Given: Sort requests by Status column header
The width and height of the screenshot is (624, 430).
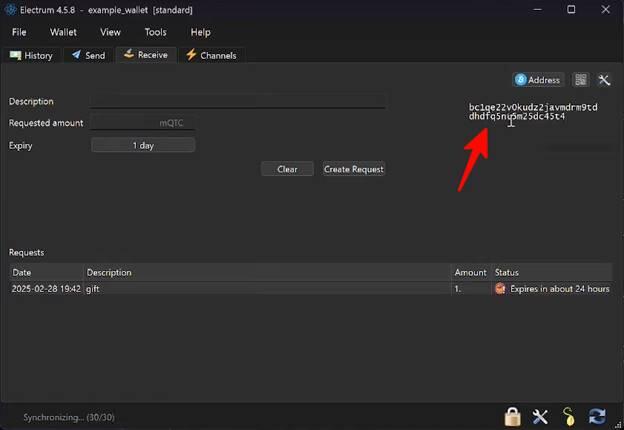Looking at the screenshot, I should (x=552, y=272).
